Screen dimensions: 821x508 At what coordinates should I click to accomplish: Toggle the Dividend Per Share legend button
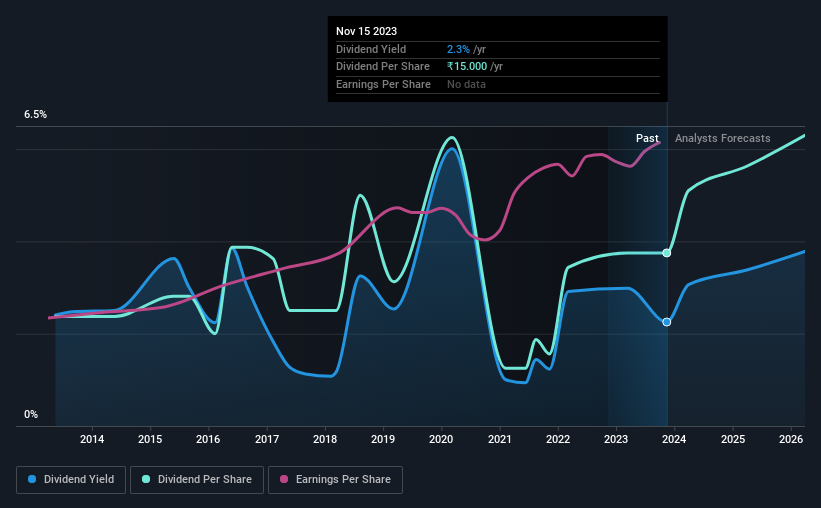pos(197,480)
